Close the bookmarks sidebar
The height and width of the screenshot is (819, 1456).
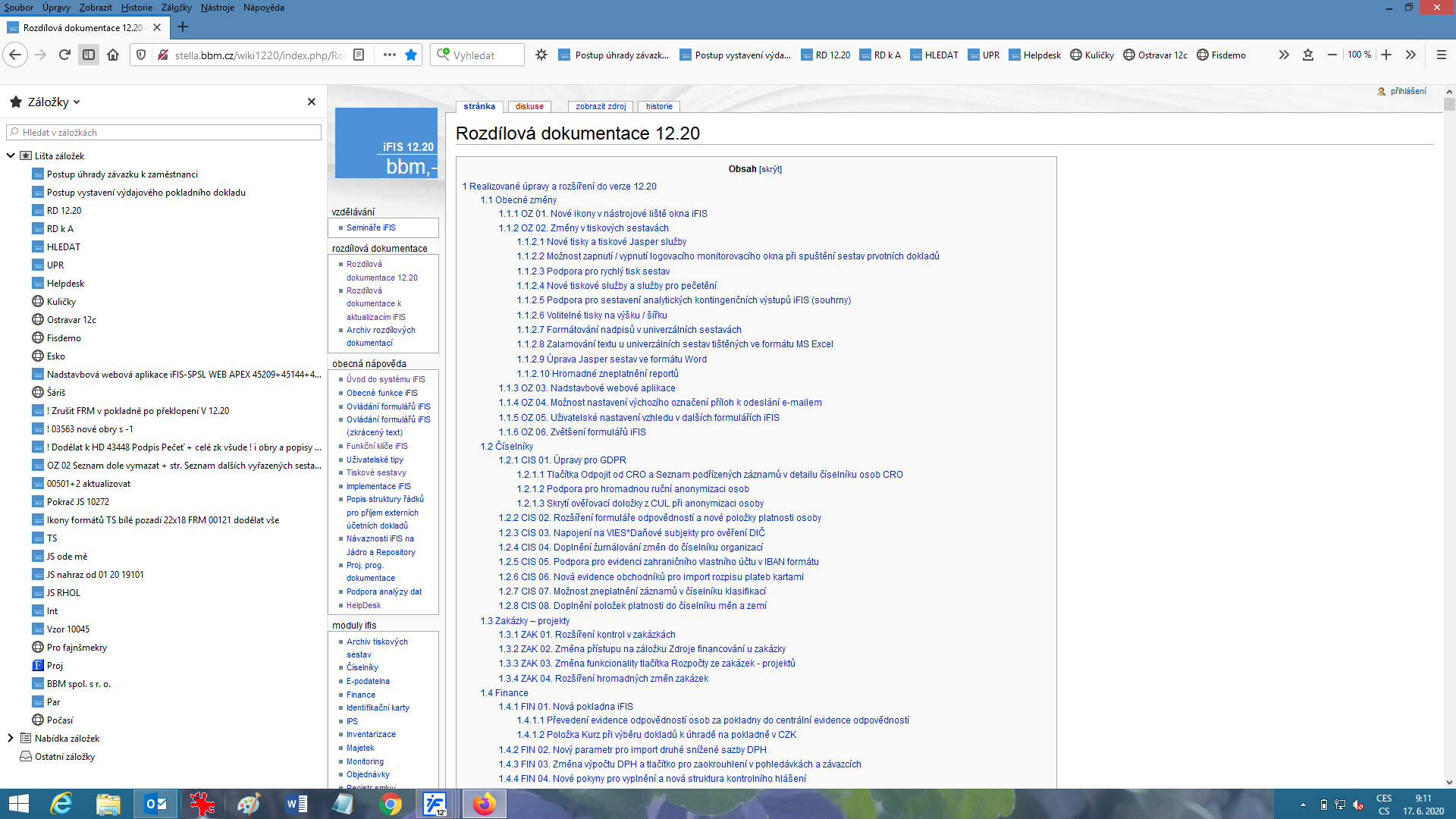coord(311,102)
